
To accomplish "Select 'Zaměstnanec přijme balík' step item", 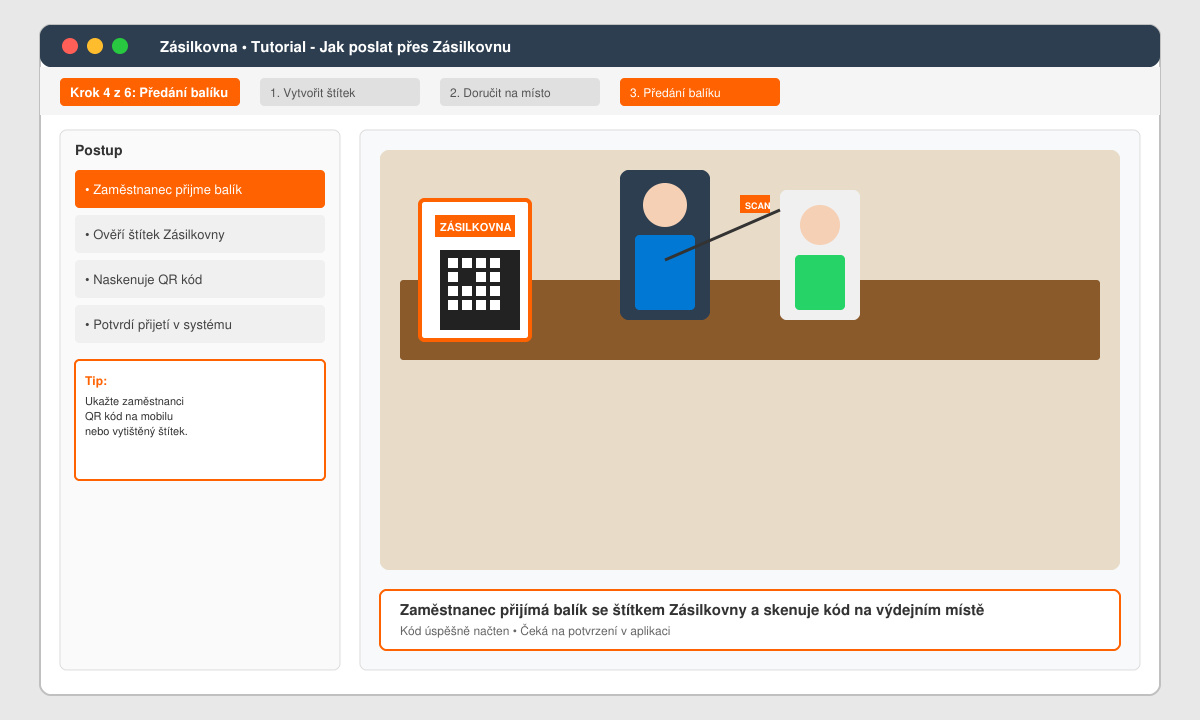I will pos(200,189).
